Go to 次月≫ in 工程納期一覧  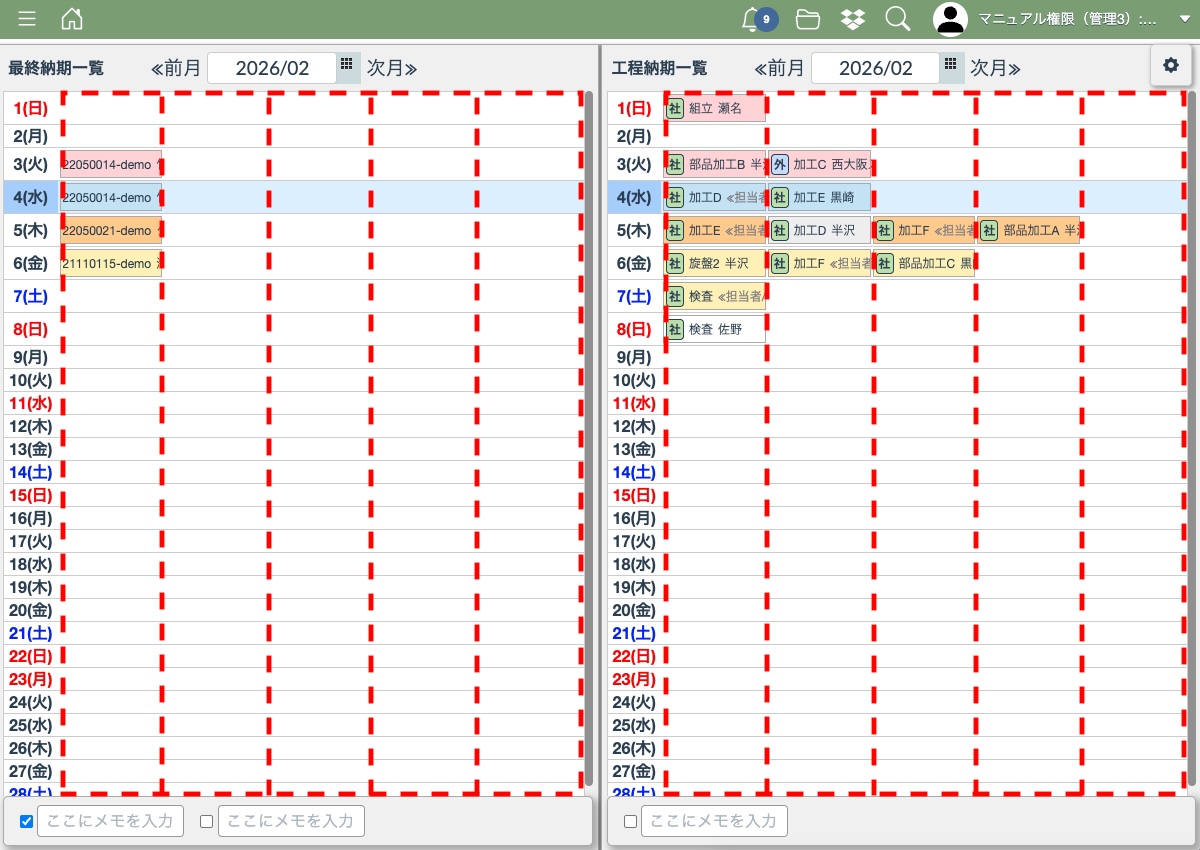tap(995, 68)
